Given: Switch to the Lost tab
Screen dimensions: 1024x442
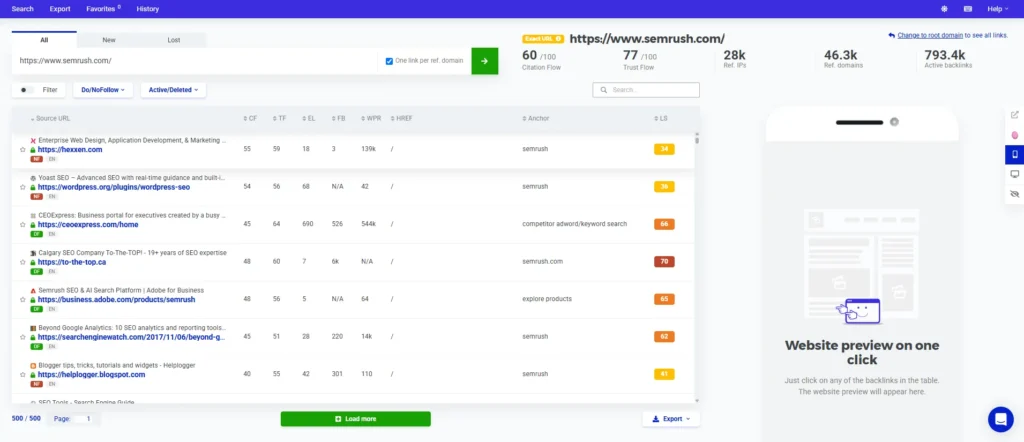Looking at the screenshot, I should [174, 40].
